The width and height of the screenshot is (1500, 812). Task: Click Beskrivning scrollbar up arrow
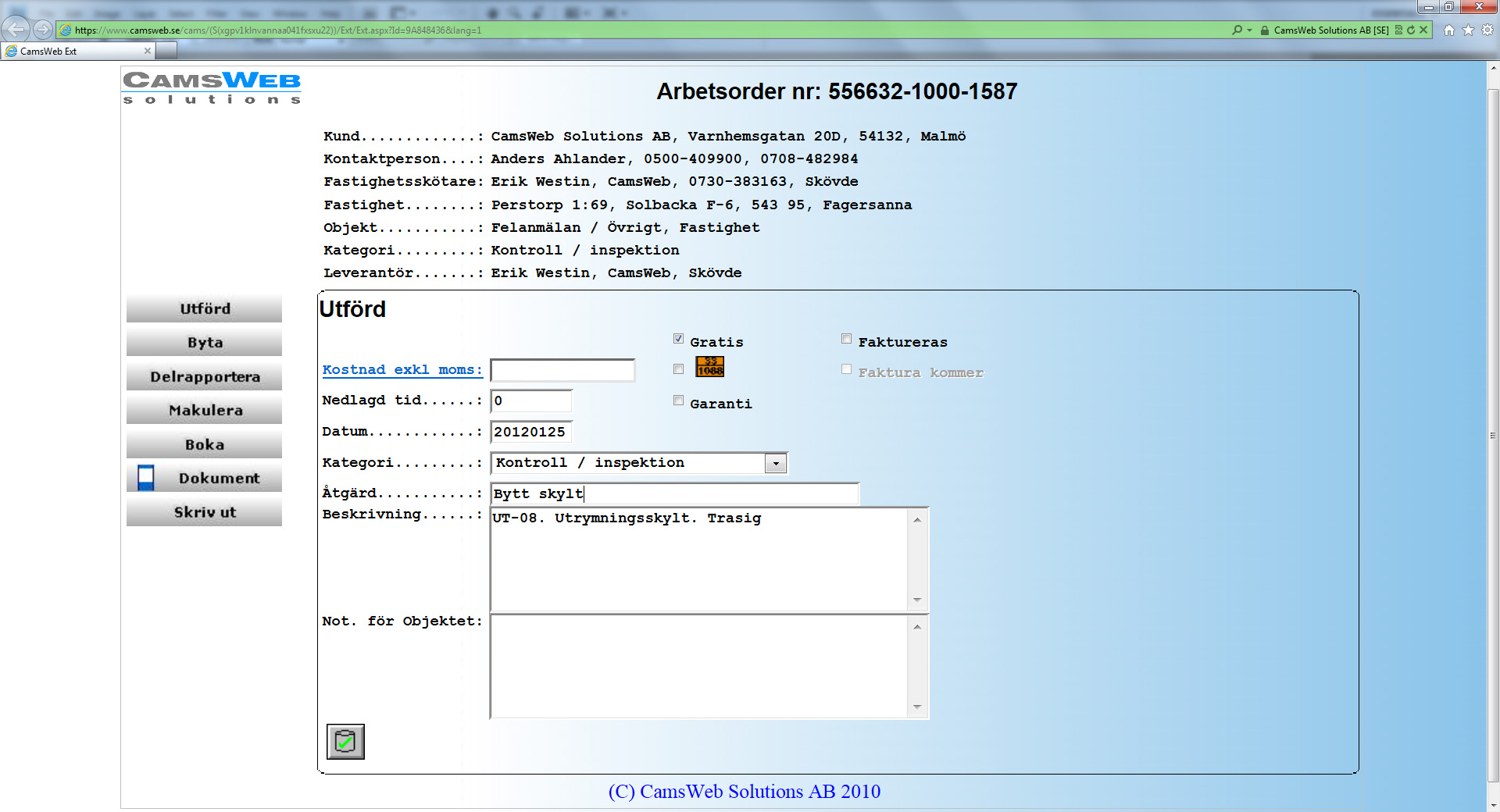[x=917, y=520]
